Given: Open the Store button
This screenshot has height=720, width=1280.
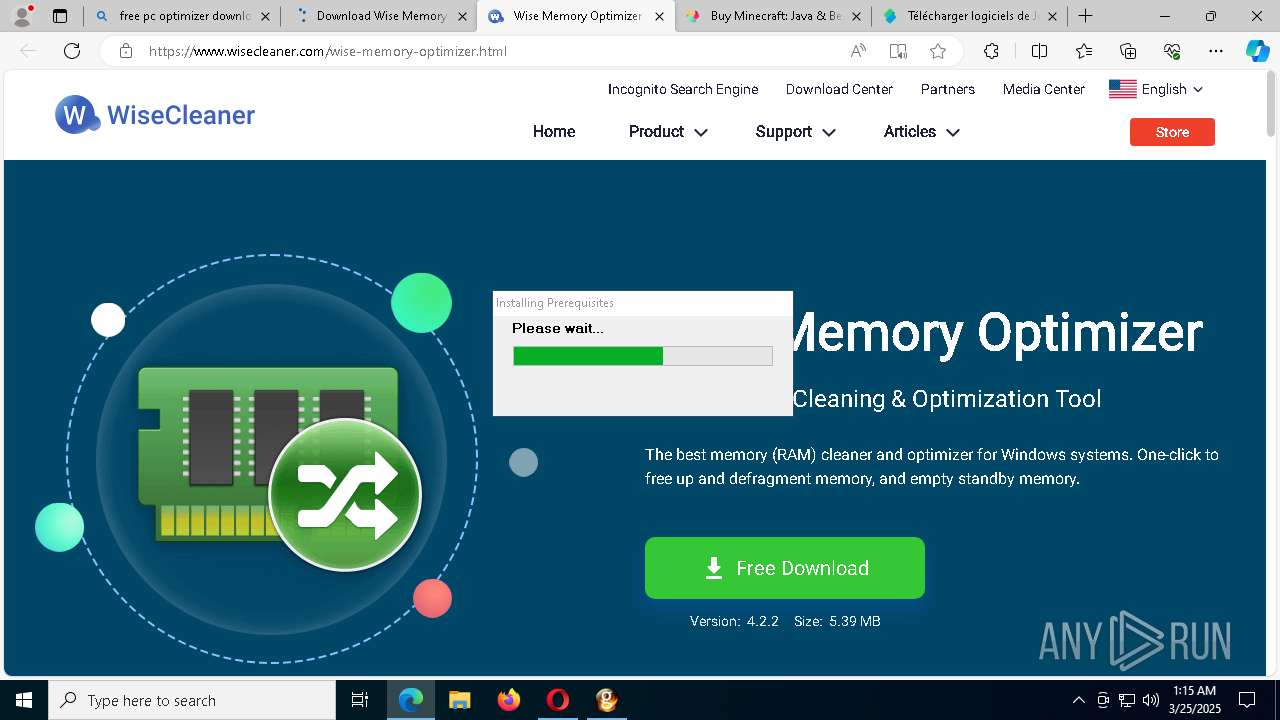Looking at the screenshot, I should pyautogui.click(x=1172, y=132).
